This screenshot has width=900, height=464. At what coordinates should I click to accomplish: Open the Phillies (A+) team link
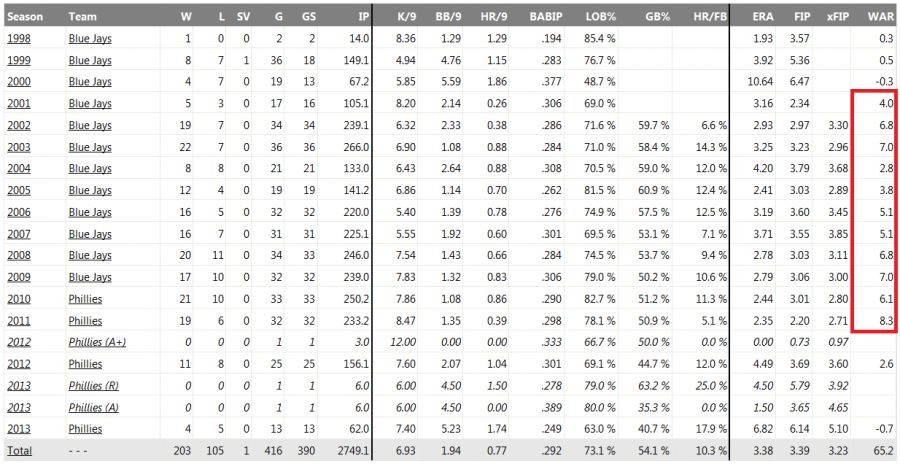[101, 342]
